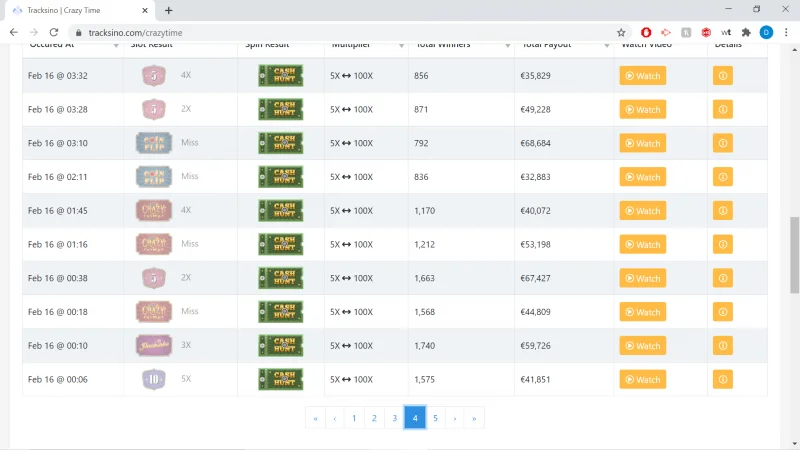
Task: Go back to previous page
Action: pyautogui.click(x=14, y=33)
